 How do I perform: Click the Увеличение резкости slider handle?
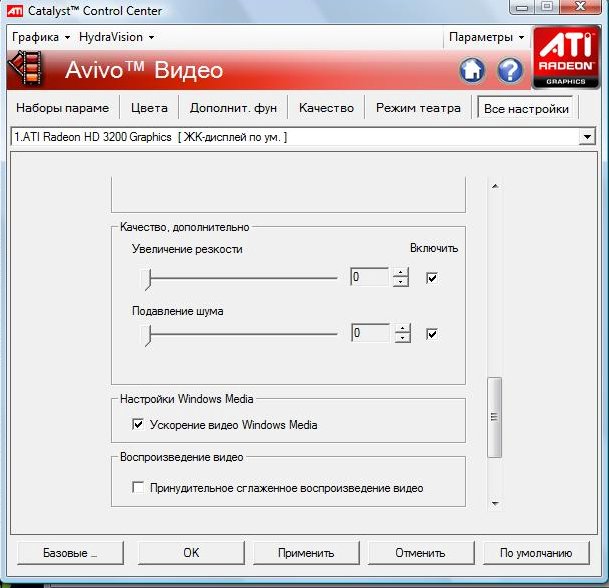point(146,278)
